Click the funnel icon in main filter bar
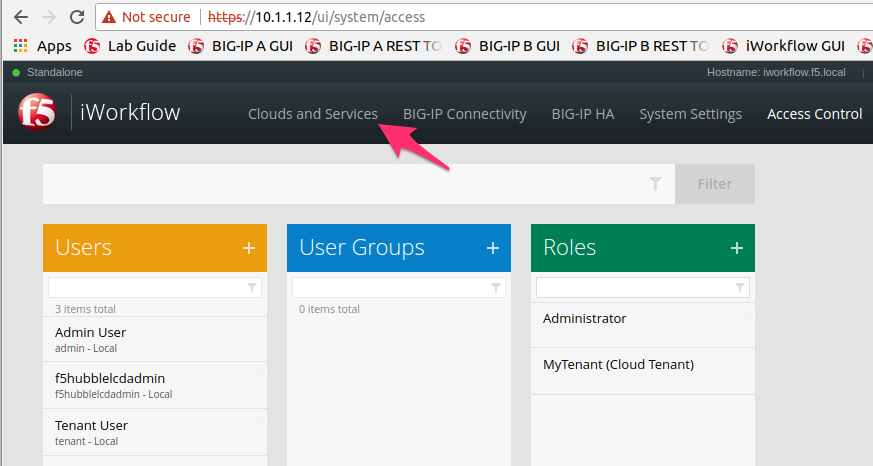This screenshot has width=873, height=466. (655, 184)
